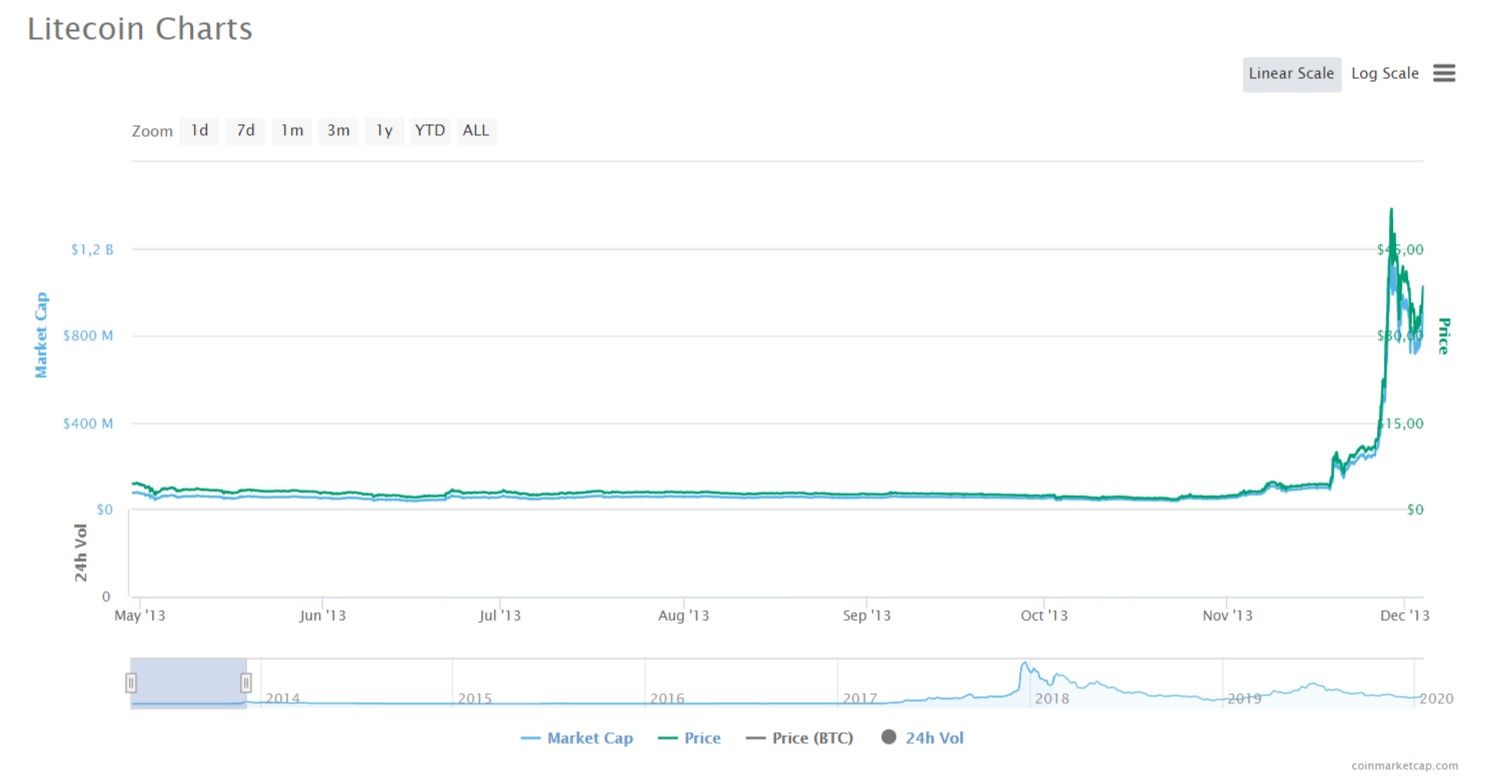Click the 2017 label in navigator

coord(860,698)
